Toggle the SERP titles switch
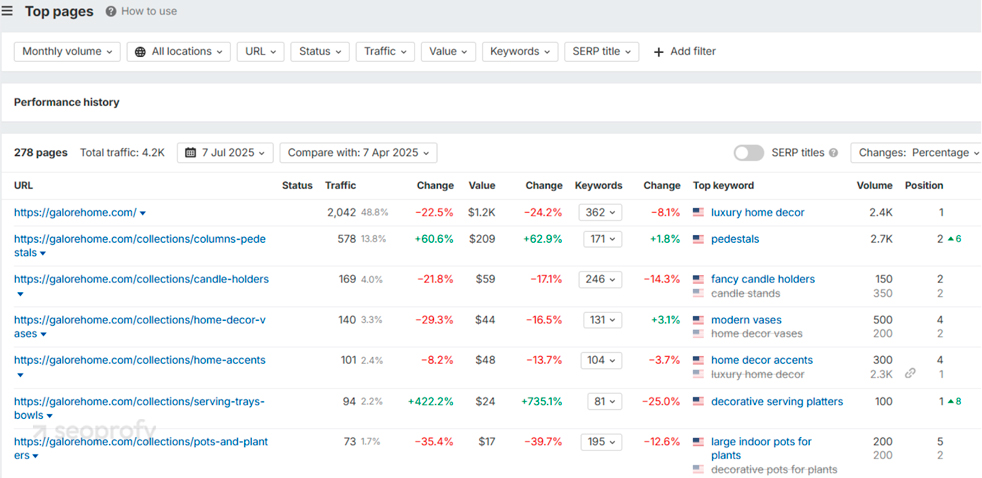Viewport: 982px width, 478px height. [x=749, y=152]
